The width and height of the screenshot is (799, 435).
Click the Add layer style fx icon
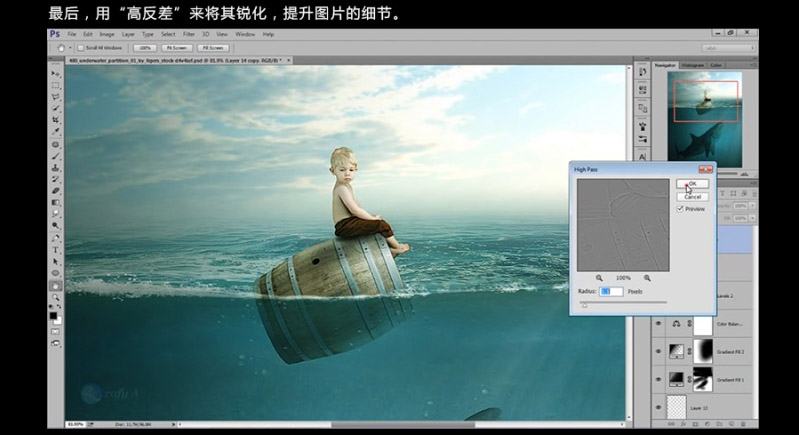click(x=683, y=424)
